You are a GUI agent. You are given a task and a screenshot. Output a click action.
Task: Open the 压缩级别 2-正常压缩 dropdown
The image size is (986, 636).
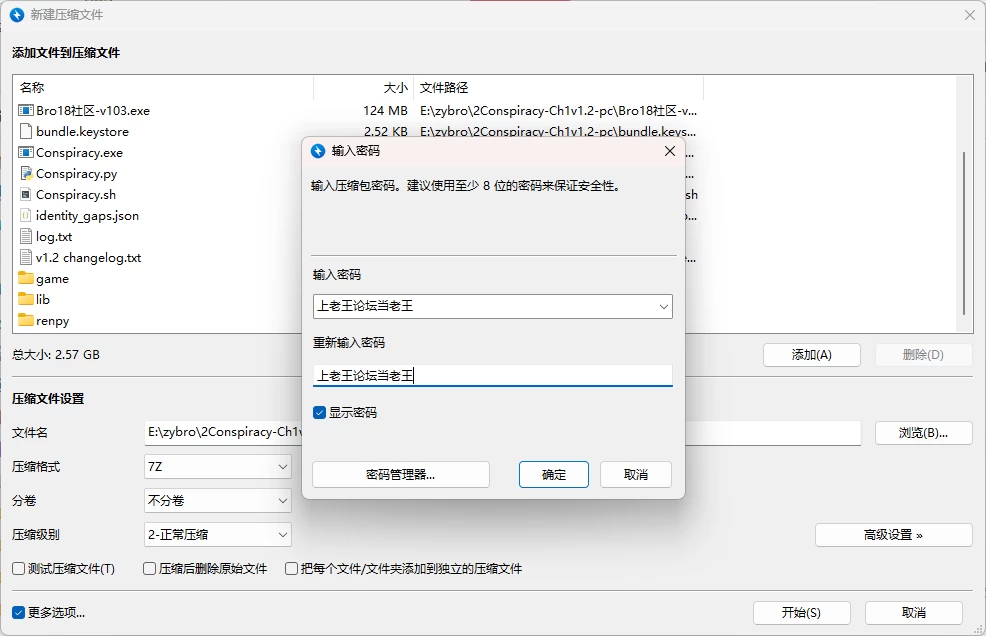coord(218,535)
